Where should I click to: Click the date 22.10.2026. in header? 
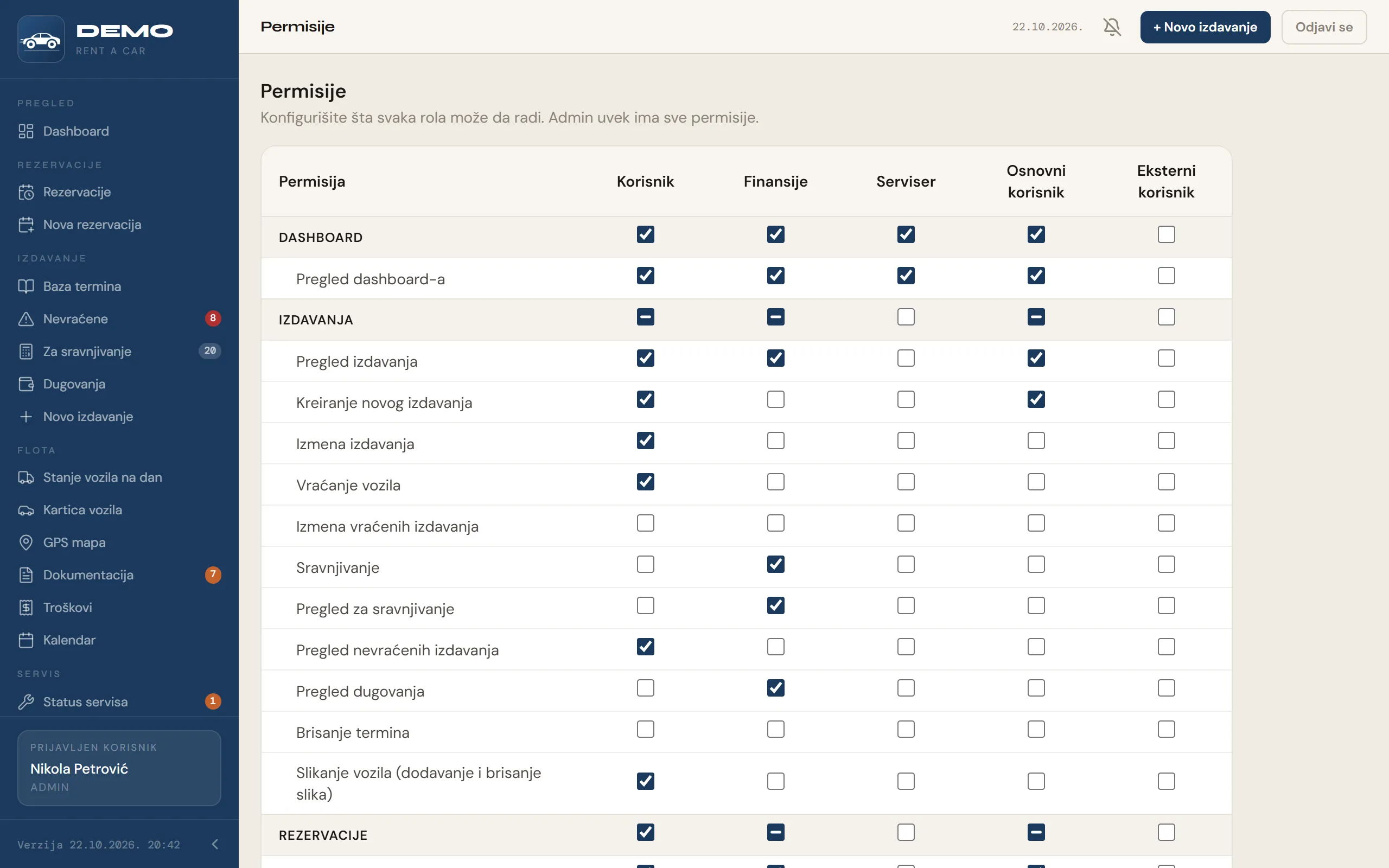point(1048,27)
